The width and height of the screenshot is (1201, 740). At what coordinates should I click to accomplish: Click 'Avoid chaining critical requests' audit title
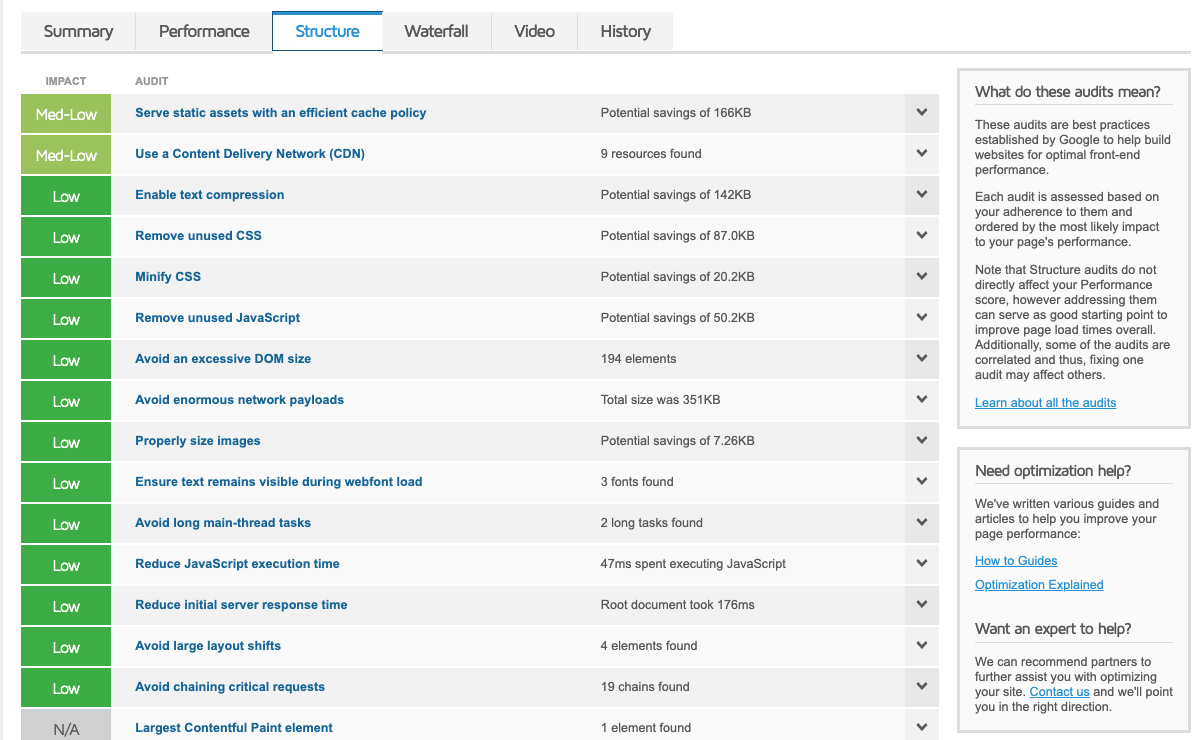[230, 687]
